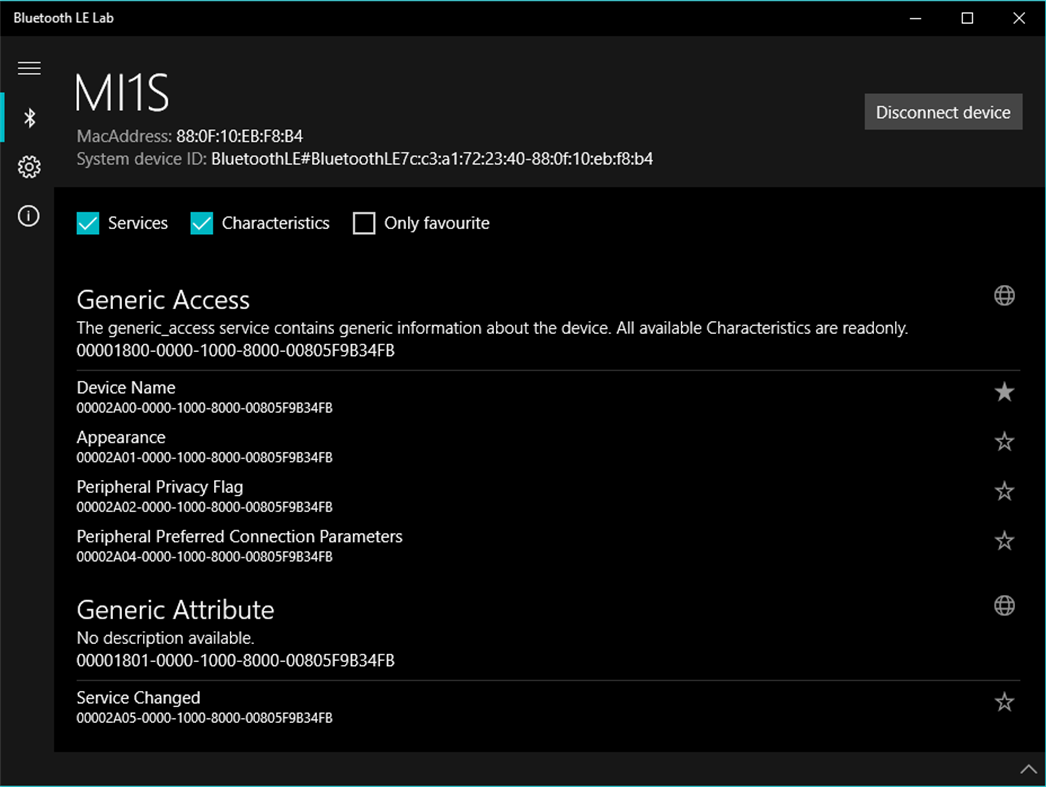The image size is (1046, 787).
Task: Click the Generic Access service heading
Action: click(x=163, y=300)
